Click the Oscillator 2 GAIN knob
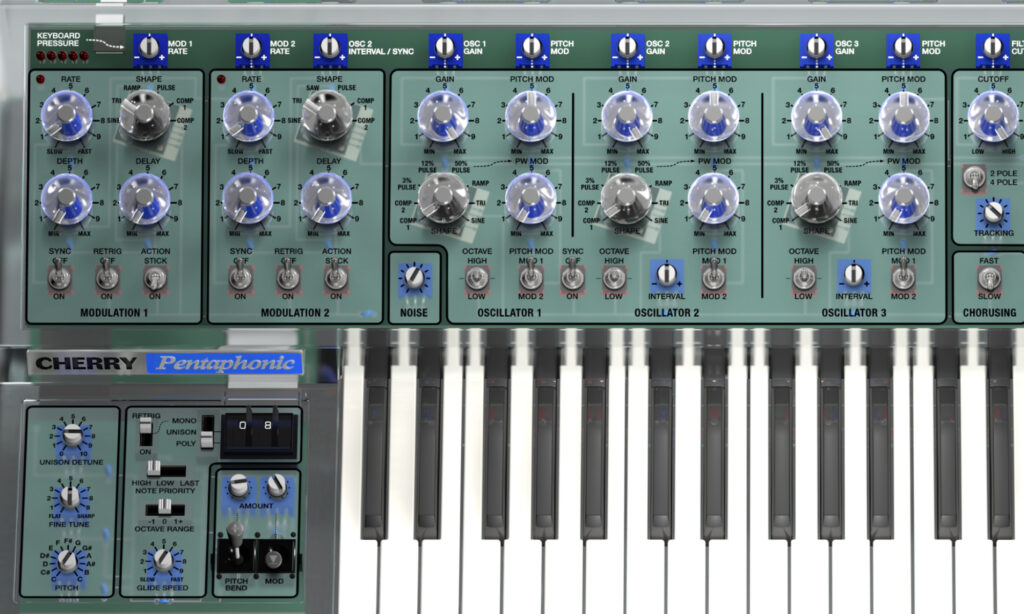This screenshot has width=1024, height=614. pos(626,116)
